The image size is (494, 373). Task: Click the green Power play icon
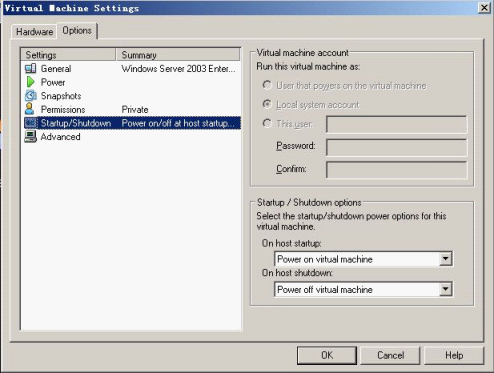coord(30,82)
